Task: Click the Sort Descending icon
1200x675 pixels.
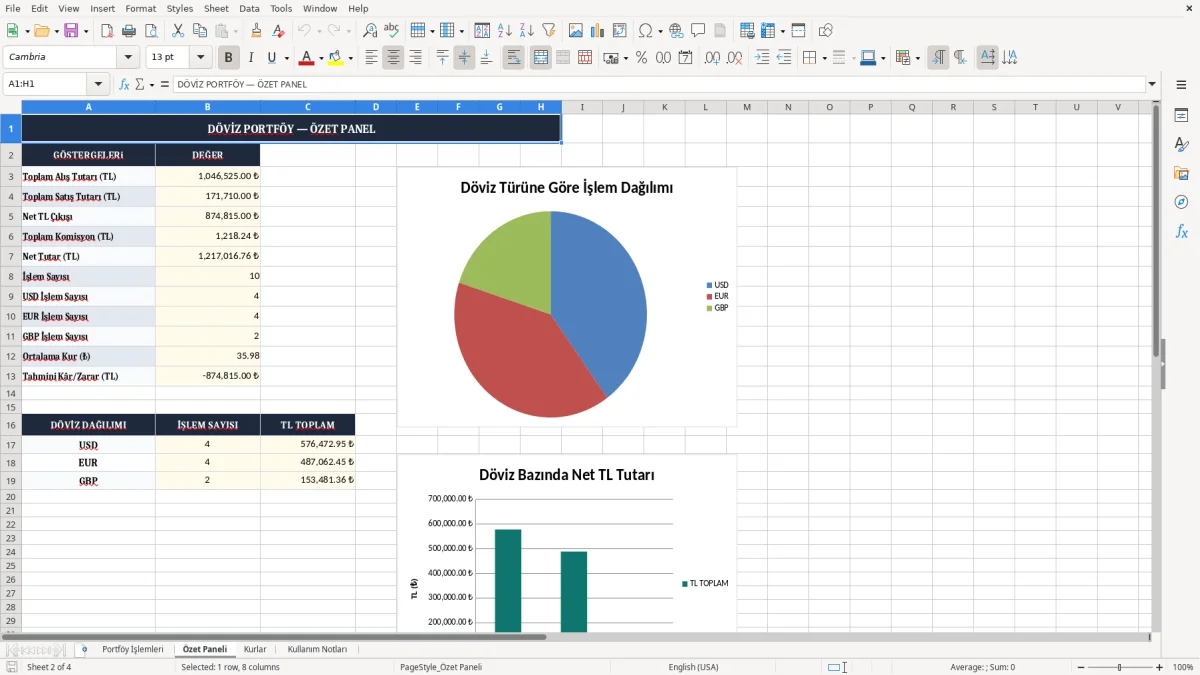Action: 527,31
